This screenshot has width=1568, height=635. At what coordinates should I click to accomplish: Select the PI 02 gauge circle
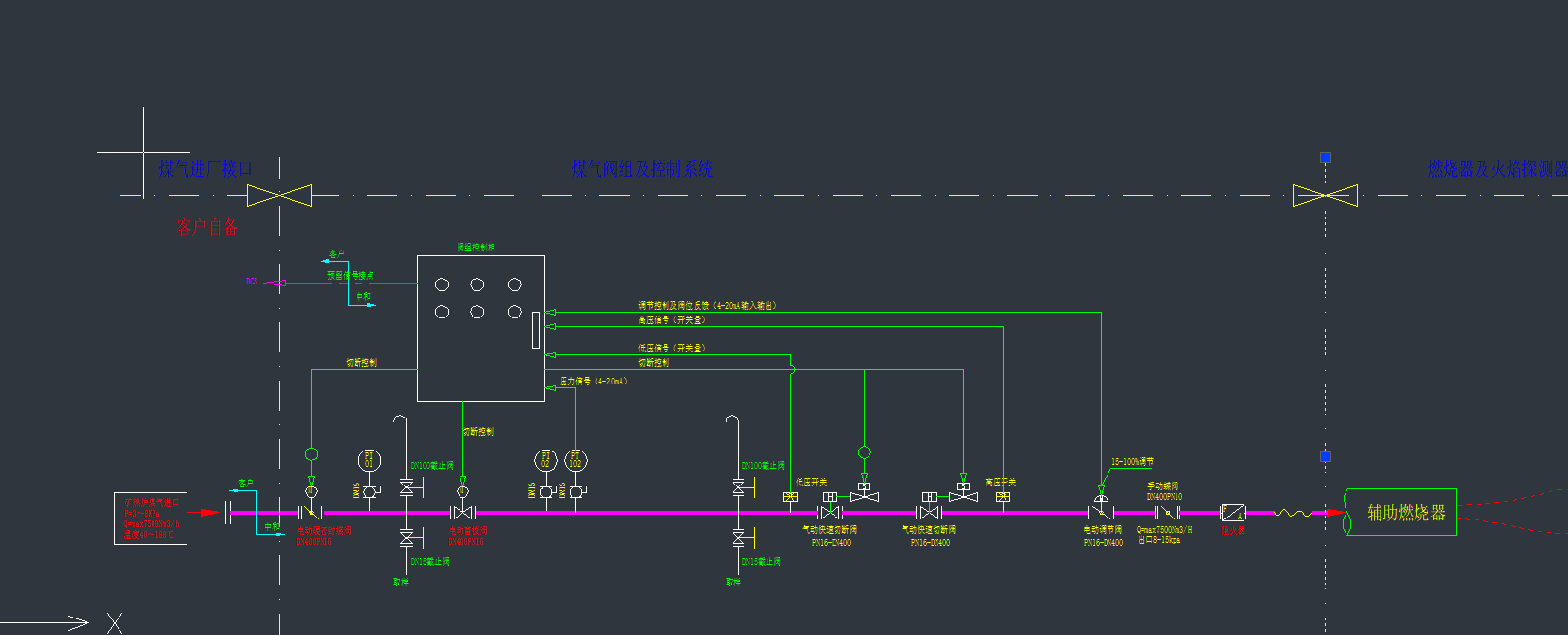click(546, 460)
